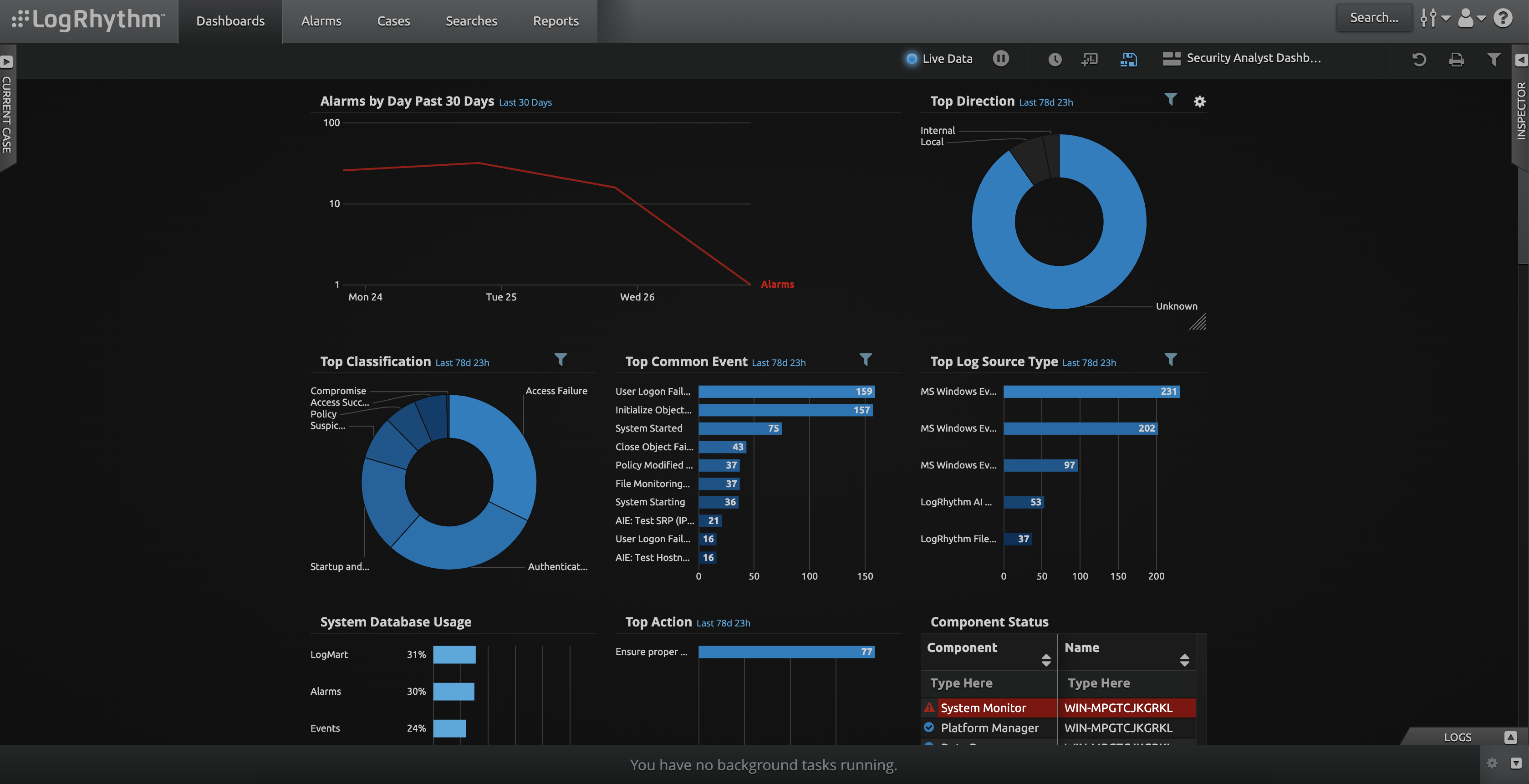Open the LOGS panel tab
Screen dimensions: 1529x784
1457,737
